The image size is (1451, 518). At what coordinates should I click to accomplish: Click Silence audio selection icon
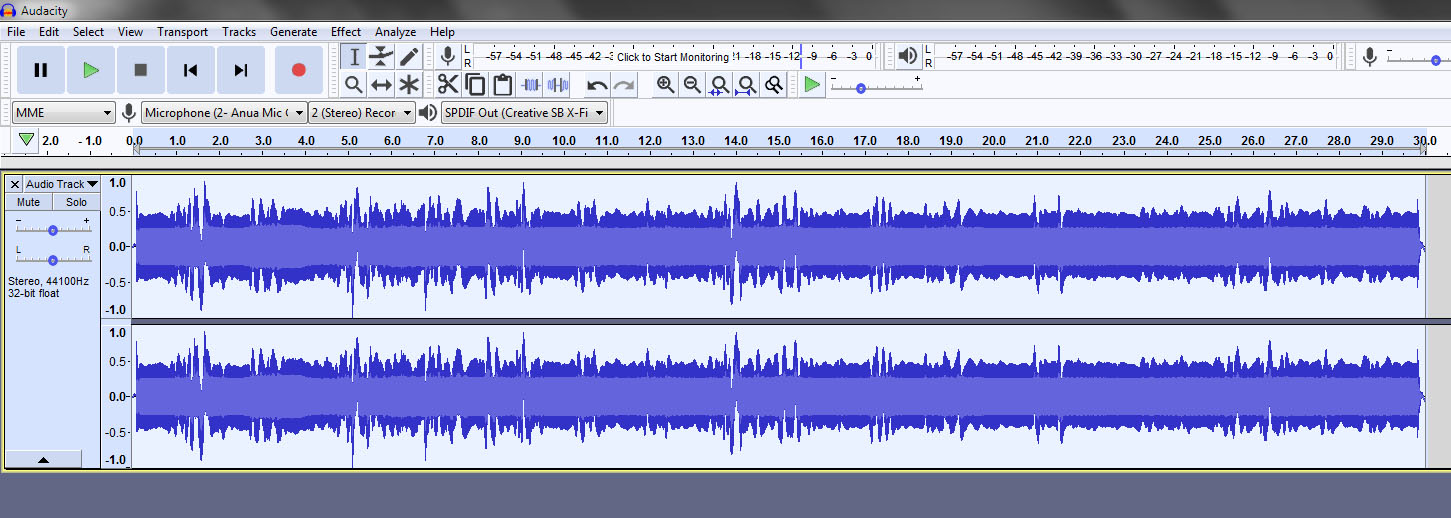click(558, 85)
